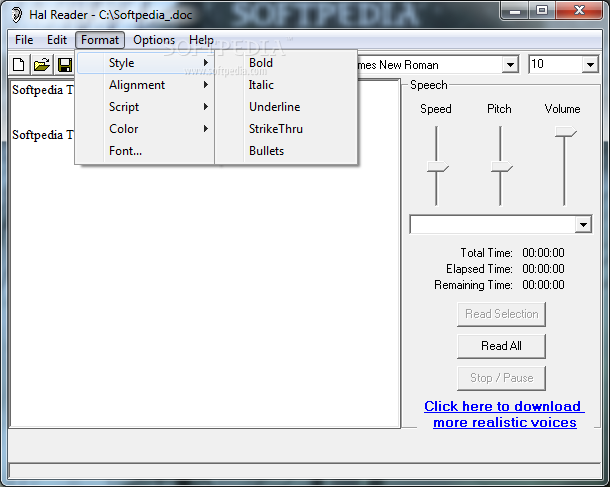This screenshot has height=487, width=610.
Task: Open the Edit menu
Action: (57, 40)
